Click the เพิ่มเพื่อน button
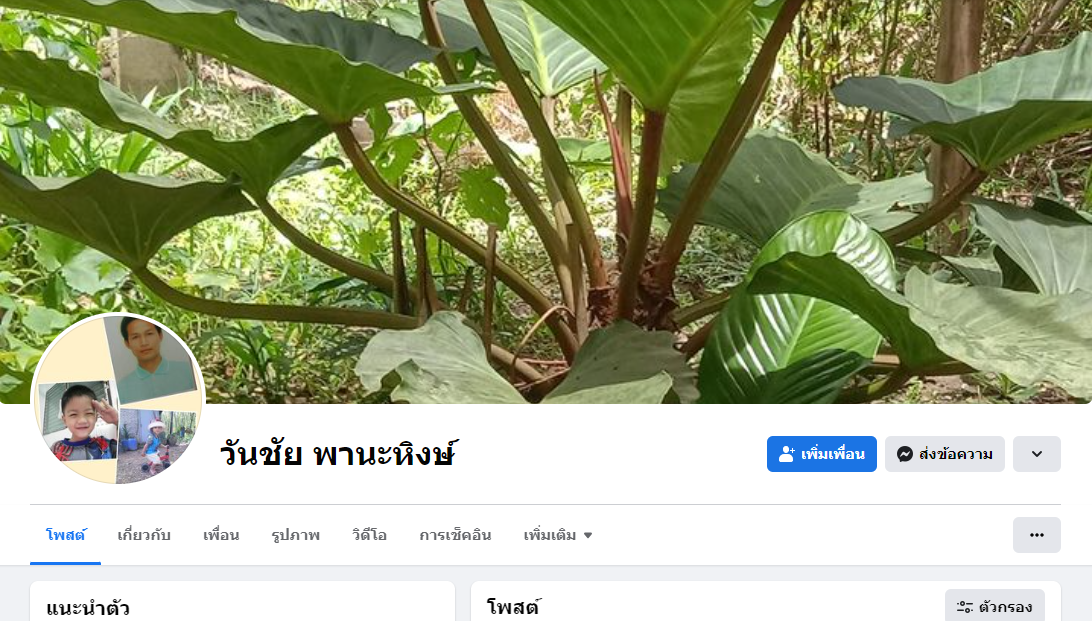Screen dimensions: 1092x621 coord(822,454)
